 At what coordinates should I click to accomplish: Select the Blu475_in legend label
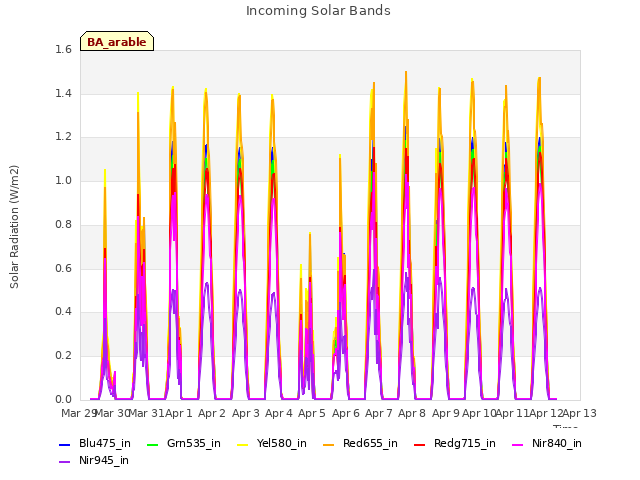[105, 444]
